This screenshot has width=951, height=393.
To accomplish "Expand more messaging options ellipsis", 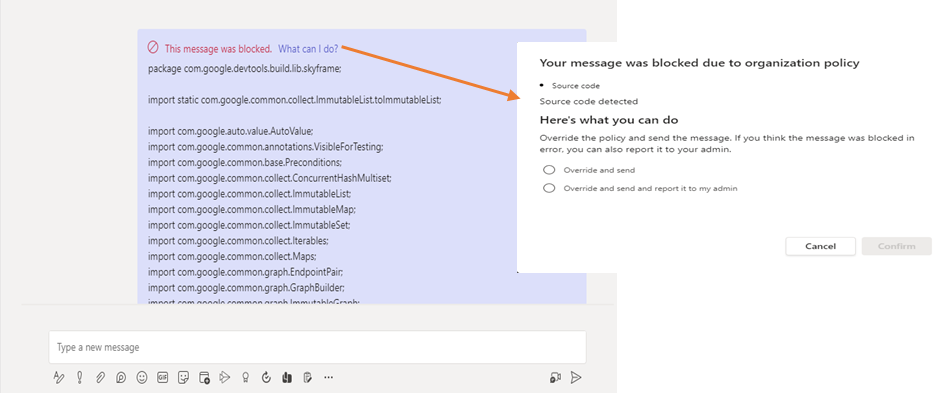I will point(329,377).
